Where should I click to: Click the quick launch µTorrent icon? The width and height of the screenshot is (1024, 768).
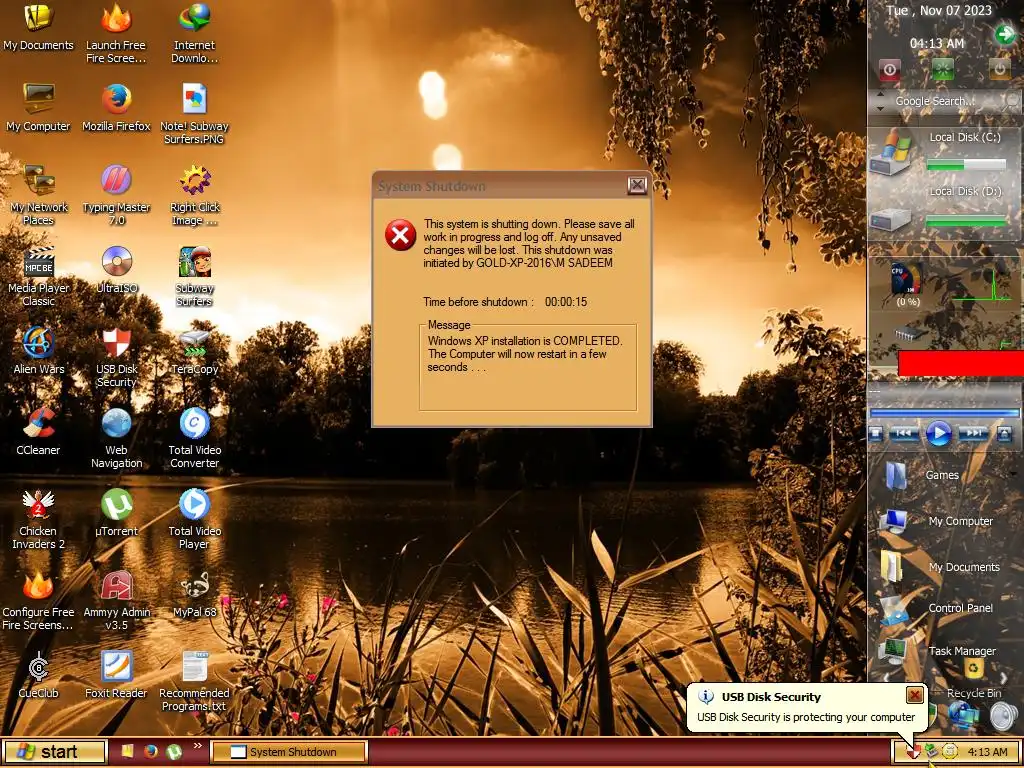coord(174,752)
